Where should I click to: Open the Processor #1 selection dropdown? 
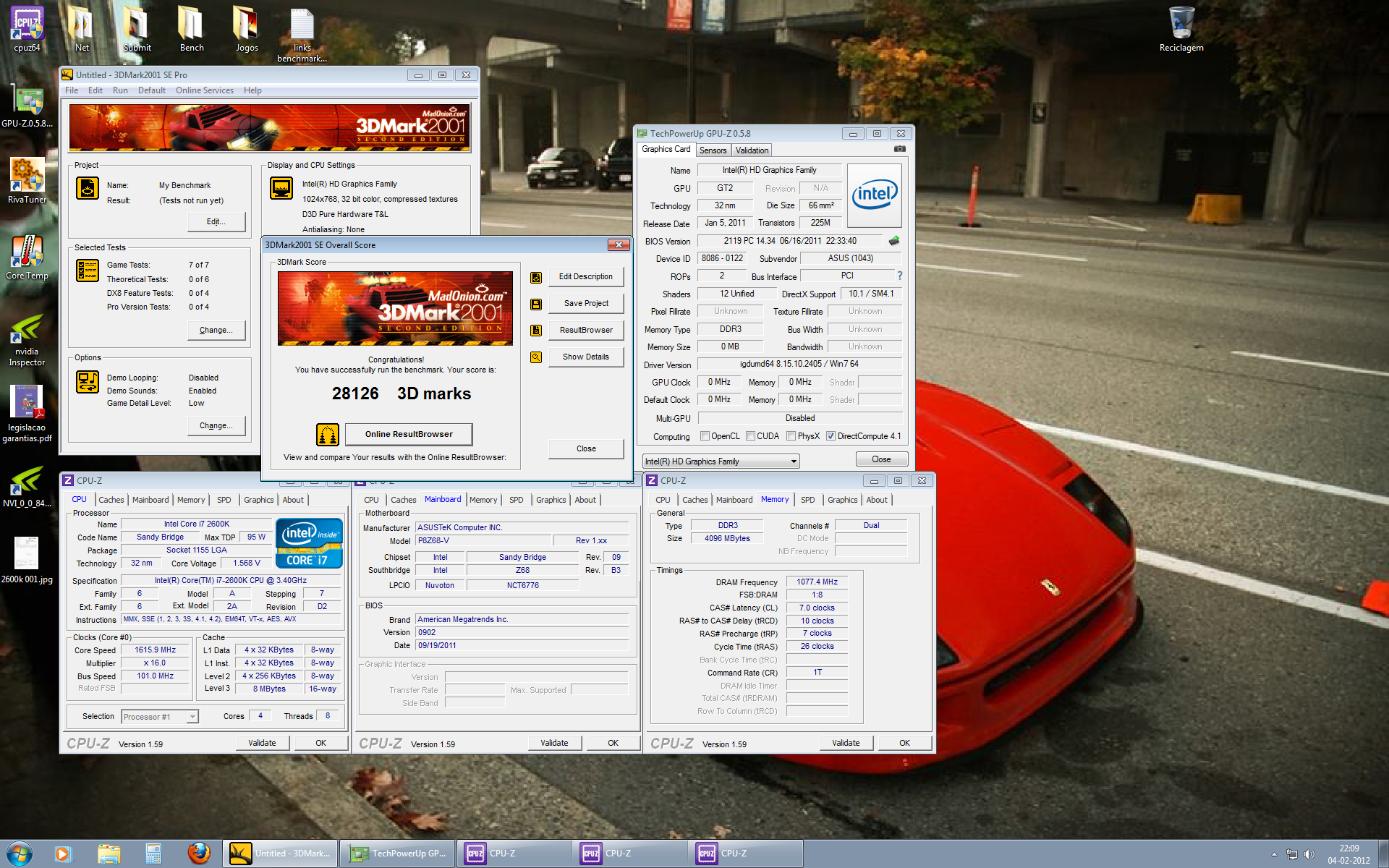tap(159, 717)
